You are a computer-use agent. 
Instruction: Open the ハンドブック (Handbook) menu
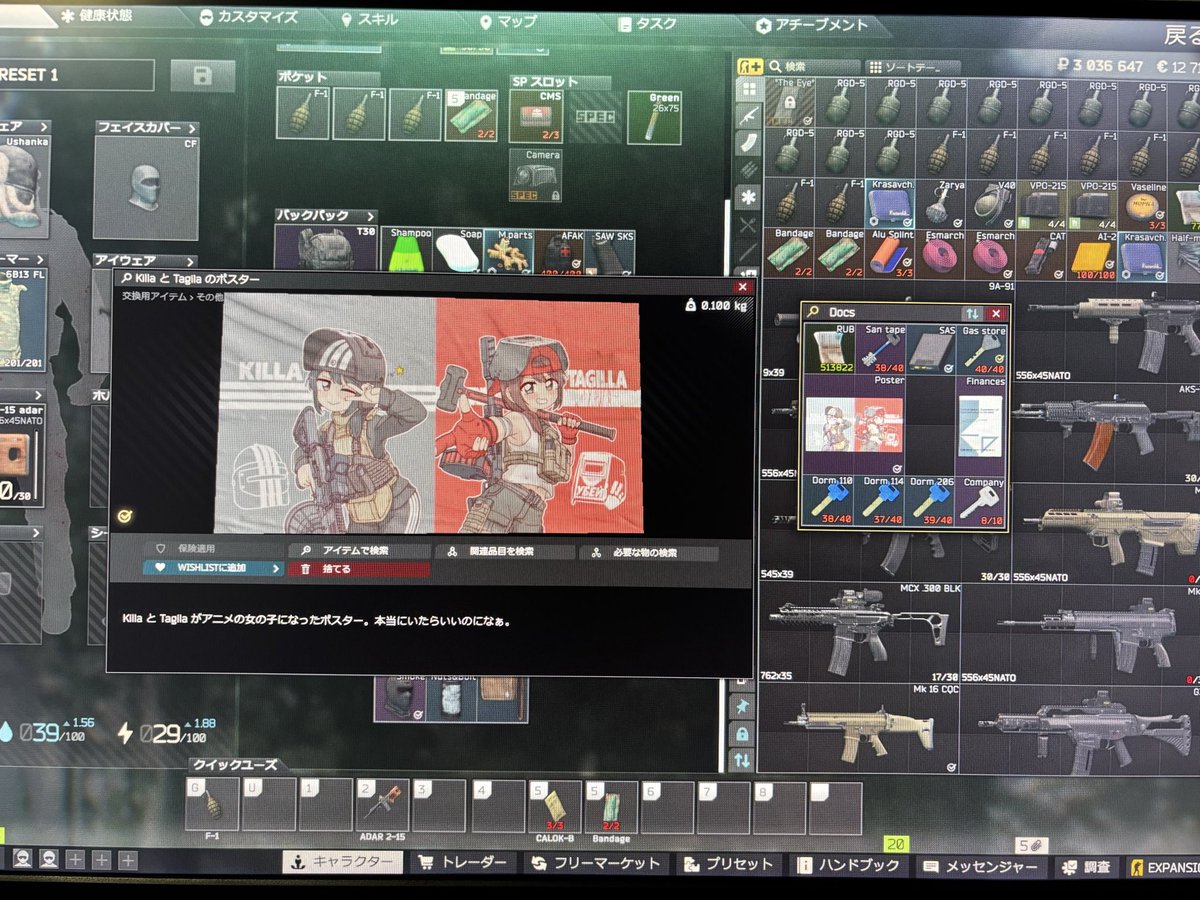coord(850,864)
